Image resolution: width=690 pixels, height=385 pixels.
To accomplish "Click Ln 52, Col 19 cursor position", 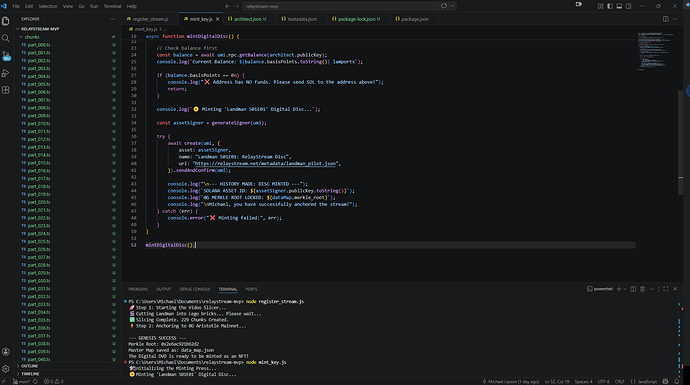I will point(557,381).
